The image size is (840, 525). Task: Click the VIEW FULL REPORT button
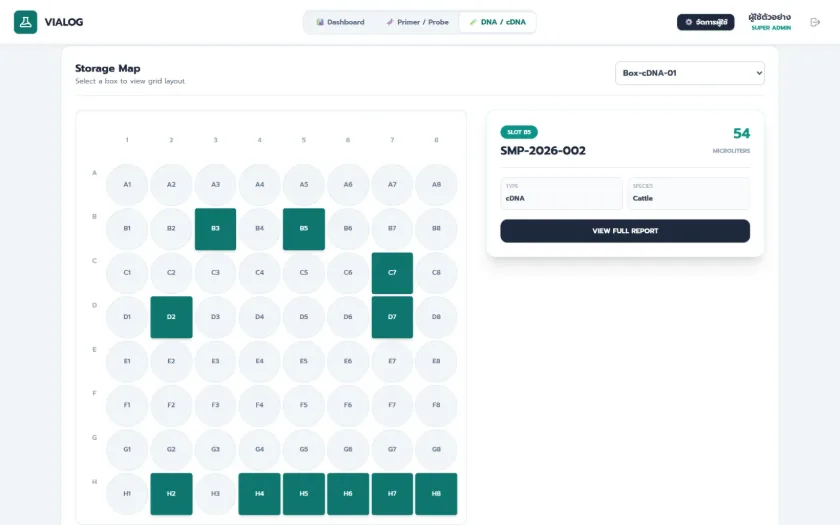click(625, 231)
